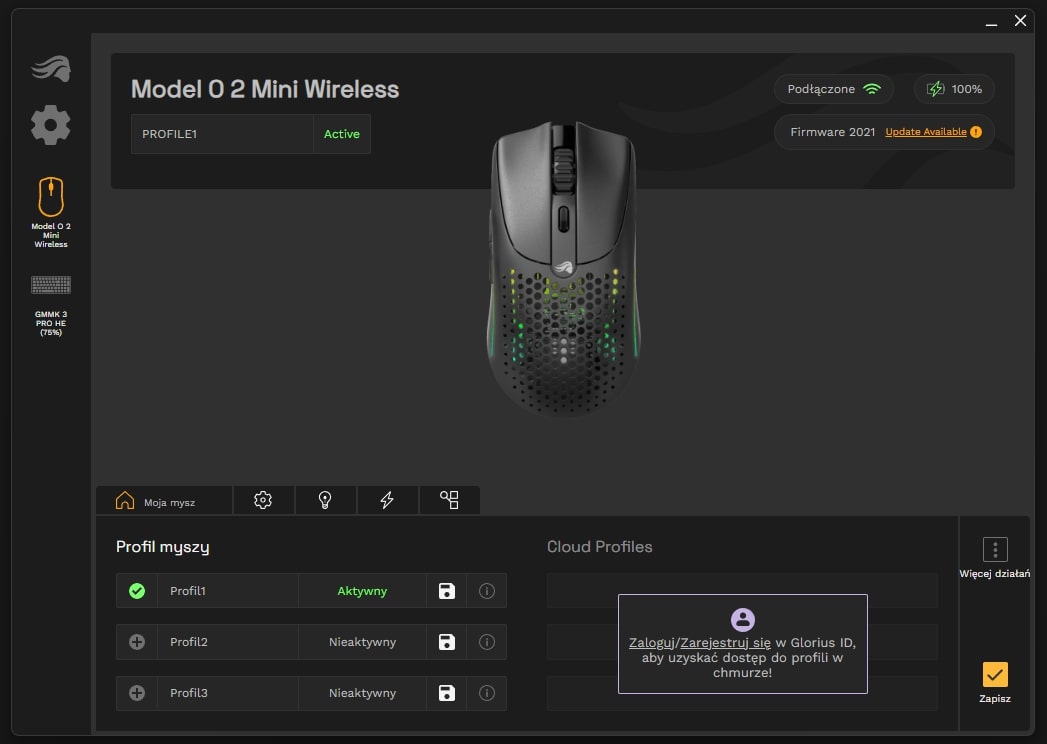1047x744 pixels.
Task: Click the Active profile status label
Action: [341, 134]
